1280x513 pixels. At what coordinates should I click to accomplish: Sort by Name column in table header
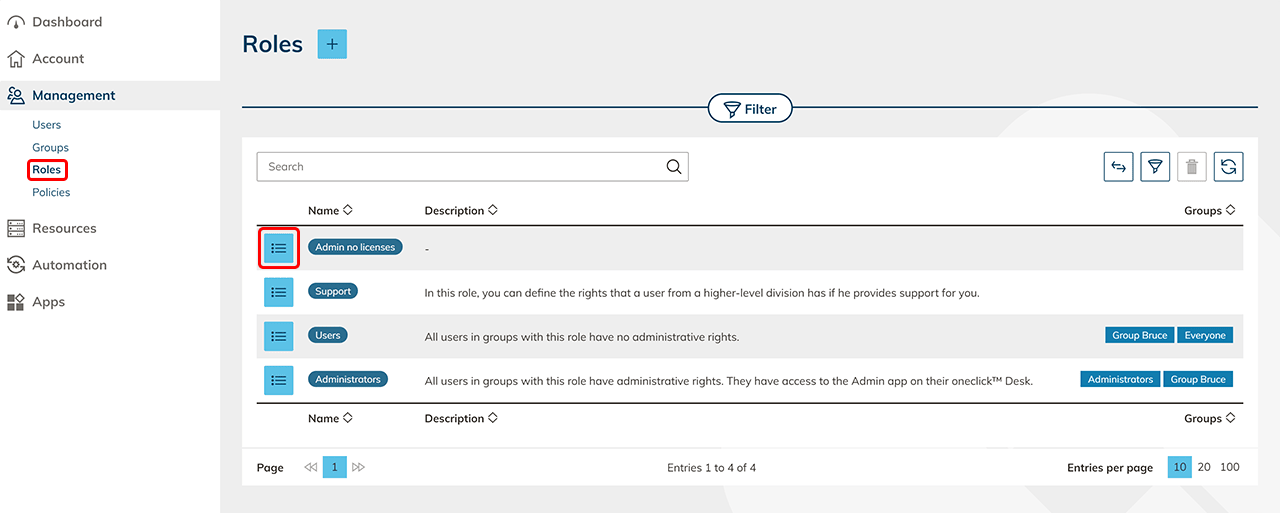(x=330, y=211)
